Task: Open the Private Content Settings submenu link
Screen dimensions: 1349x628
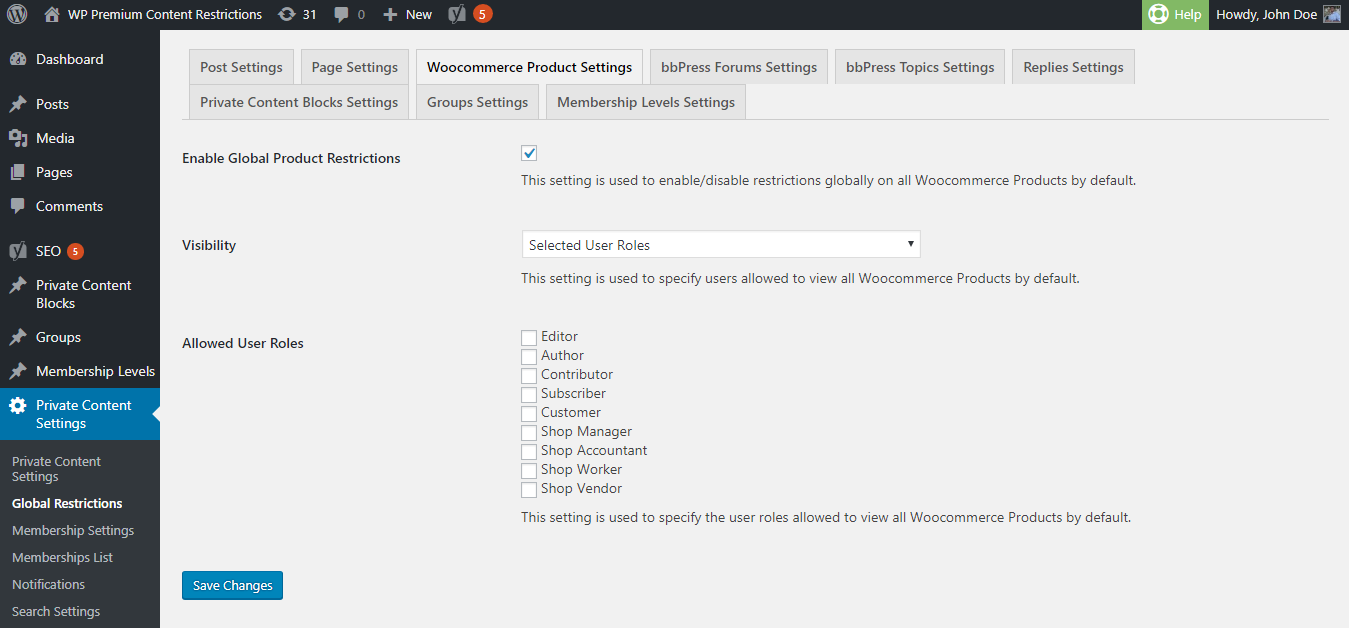Action: click(57, 469)
